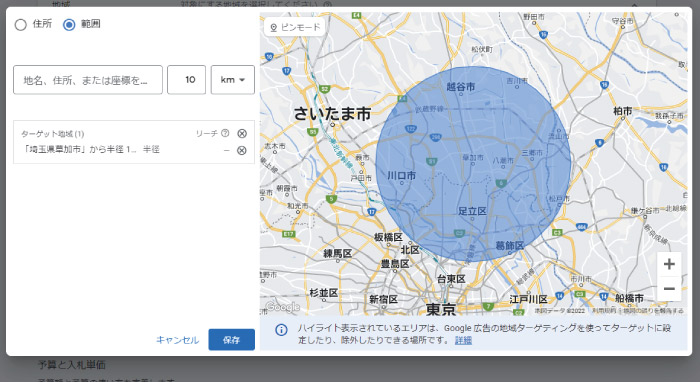
Task: Click the 台東区 label on the map
Action: 451,279
